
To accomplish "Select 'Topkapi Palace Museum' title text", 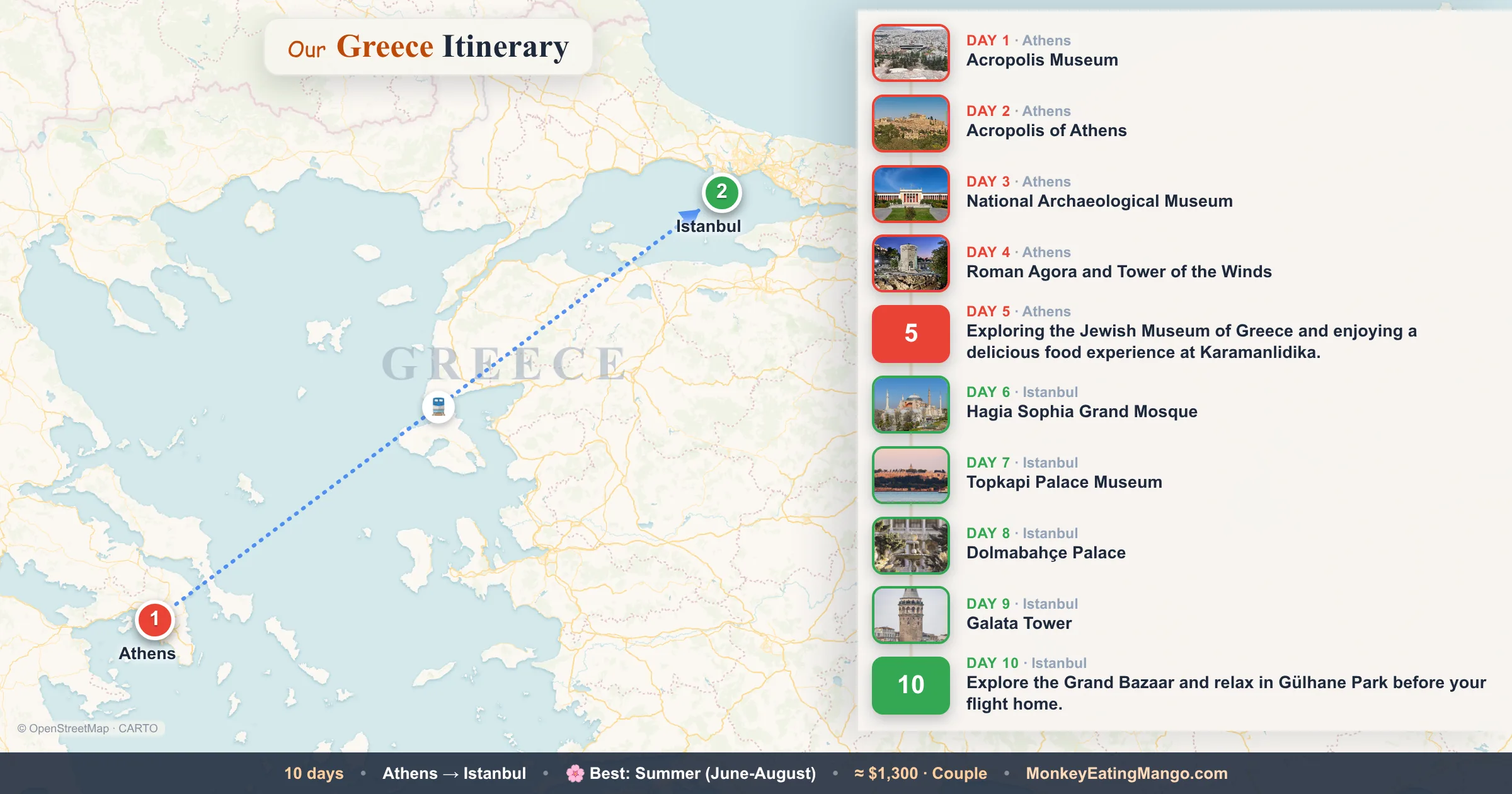I will tap(1064, 482).
